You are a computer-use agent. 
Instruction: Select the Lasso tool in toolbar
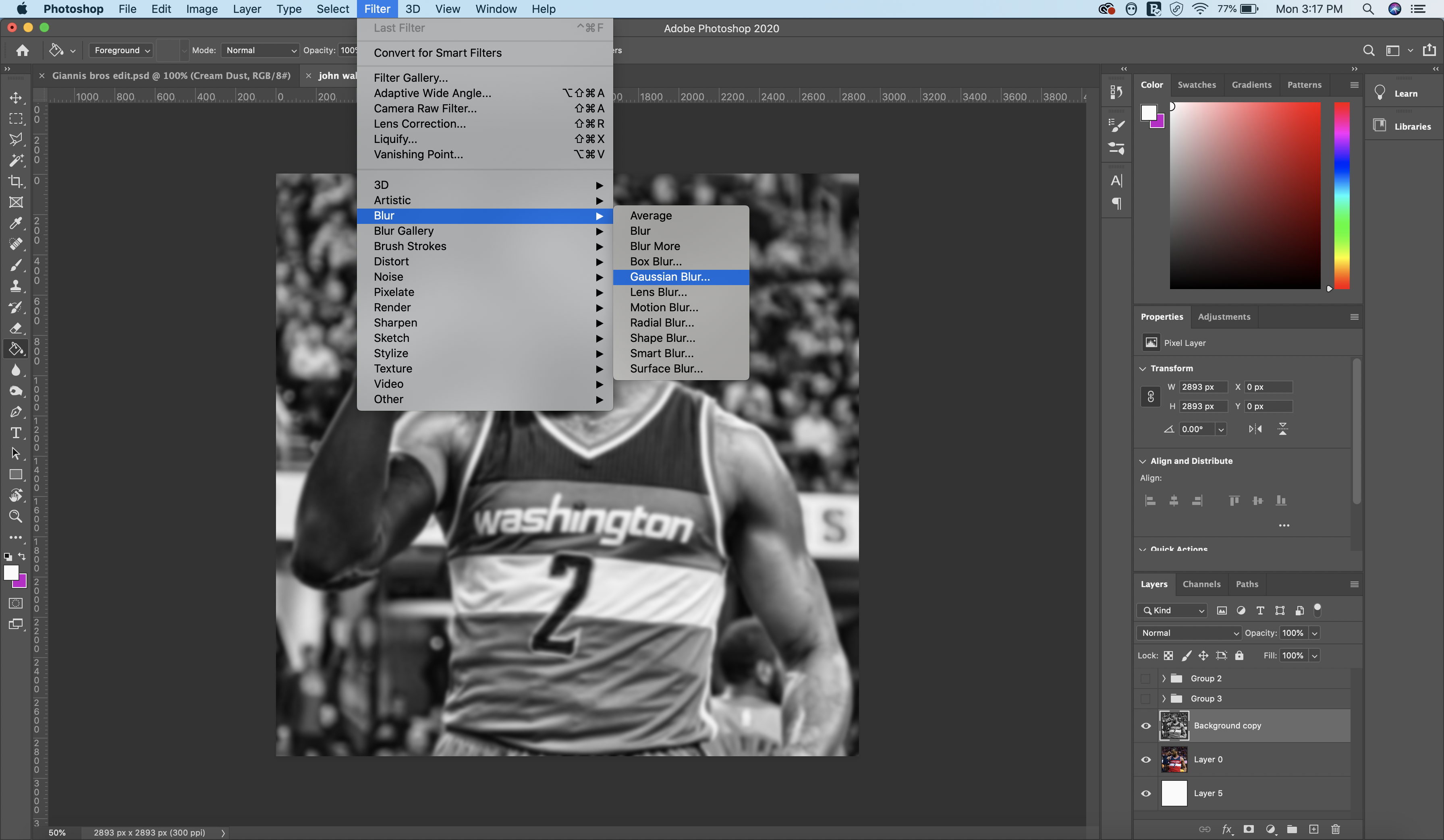pos(15,140)
